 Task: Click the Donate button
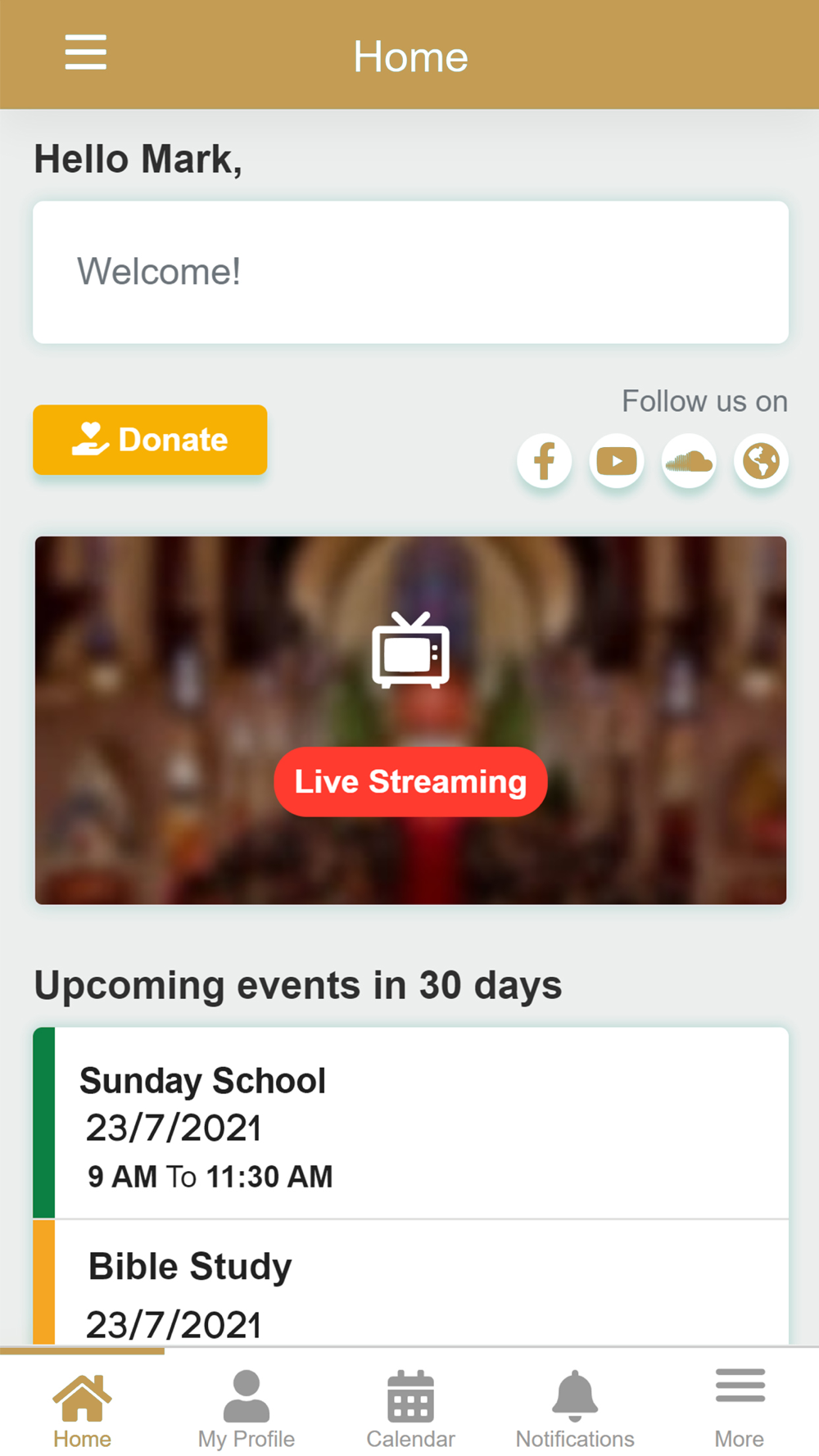pyautogui.click(x=150, y=440)
